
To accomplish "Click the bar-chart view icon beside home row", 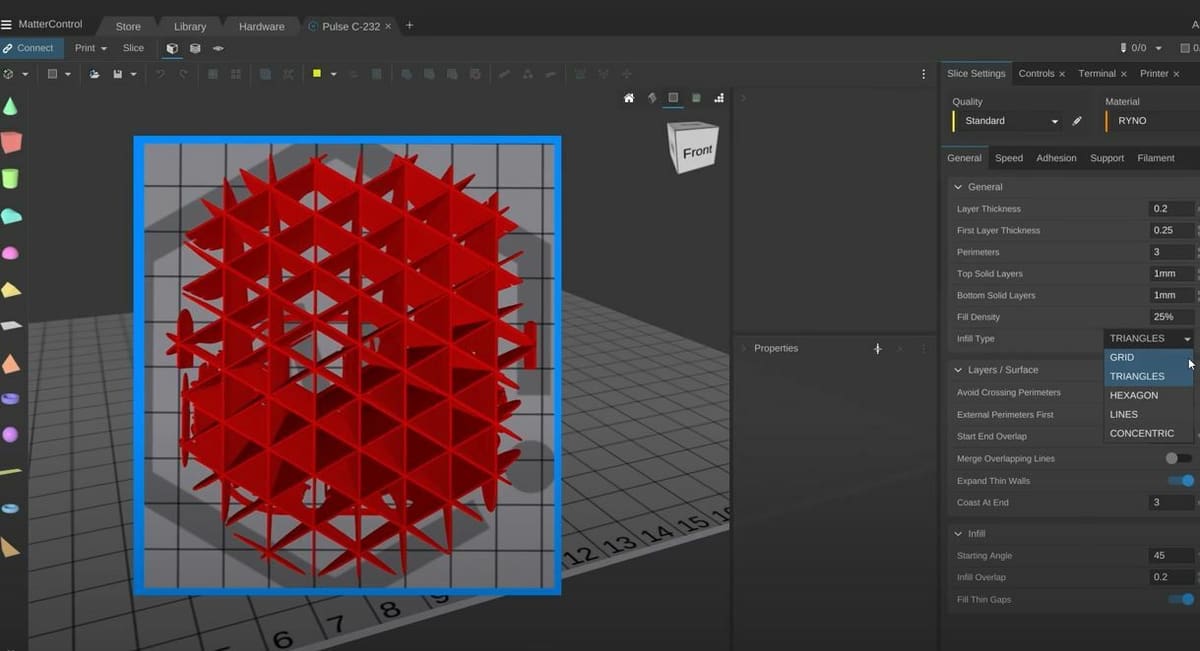I will click(719, 98).
